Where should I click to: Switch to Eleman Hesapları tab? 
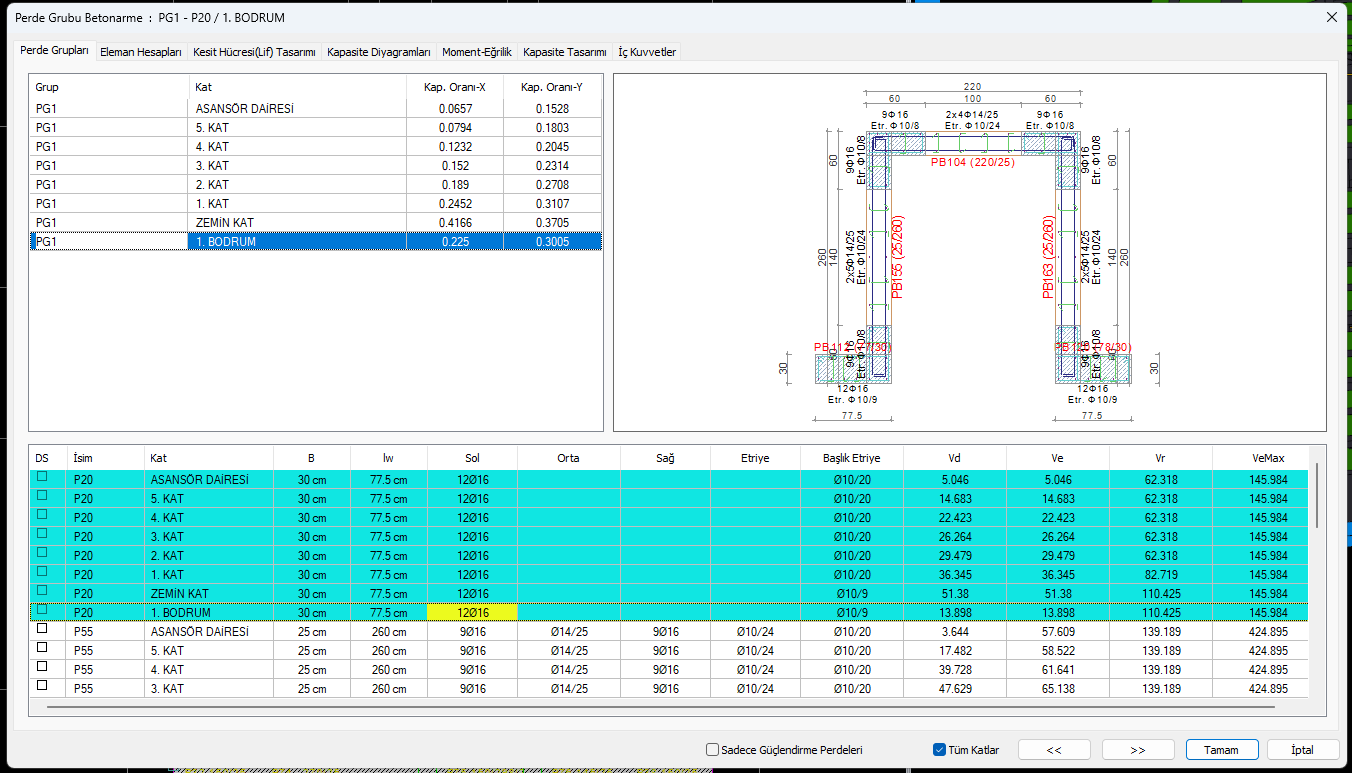[x=141, y=52]
